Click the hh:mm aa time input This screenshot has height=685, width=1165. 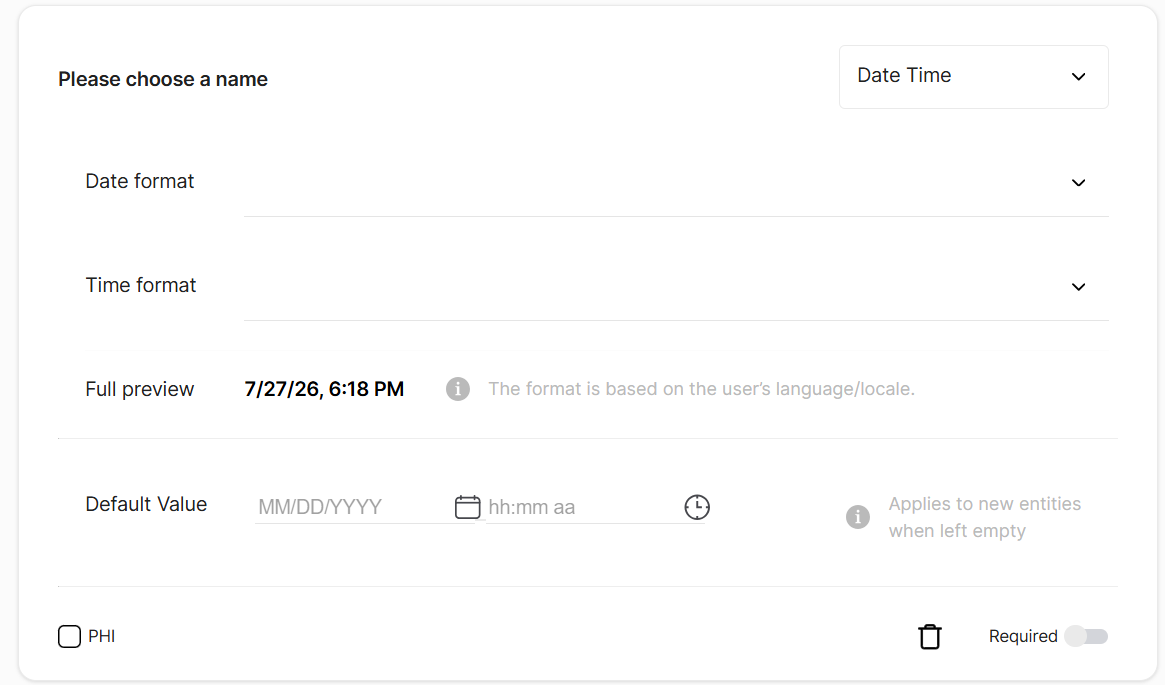point(583,507)
